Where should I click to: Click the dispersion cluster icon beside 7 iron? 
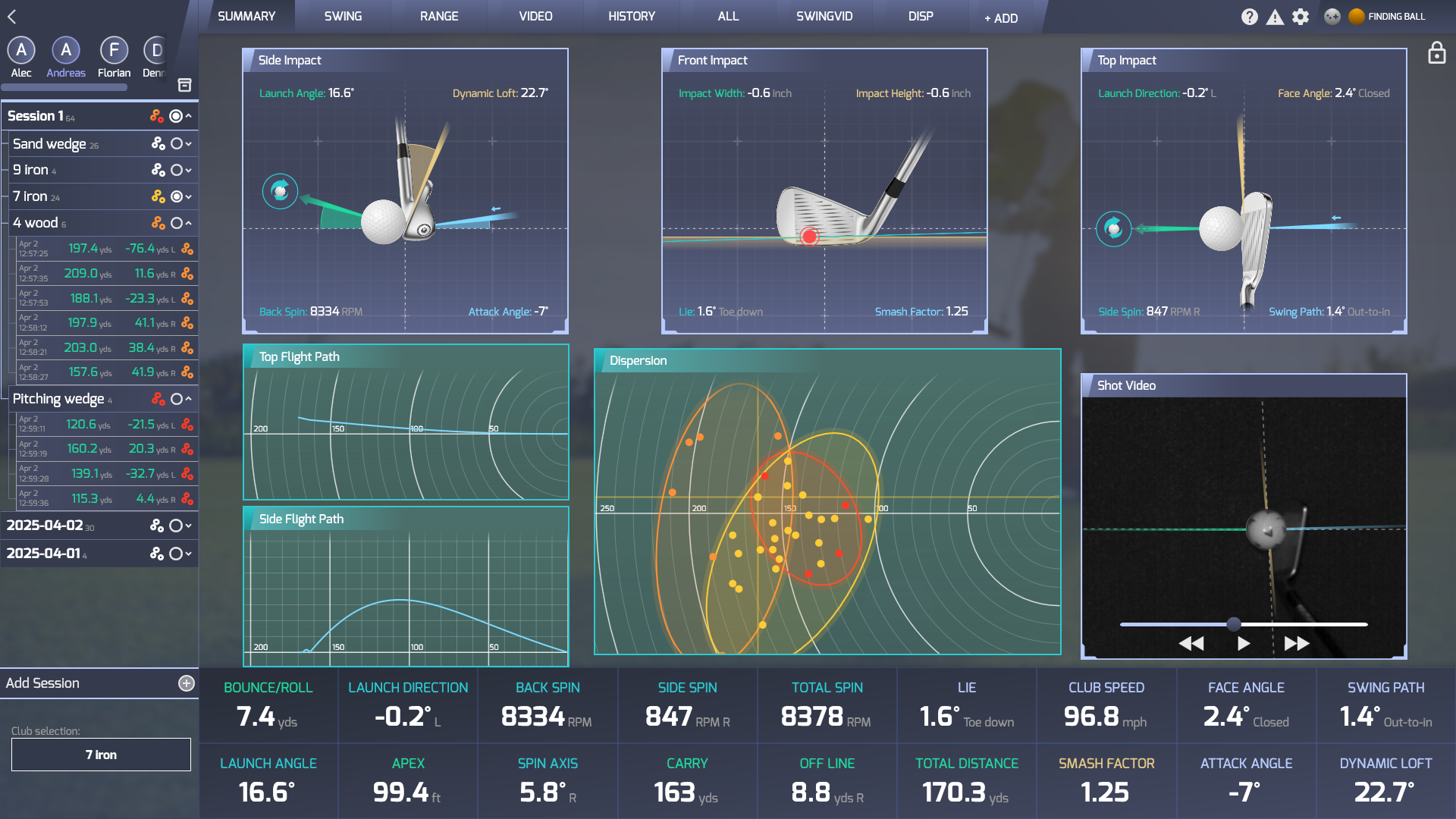tap(157, 196)
